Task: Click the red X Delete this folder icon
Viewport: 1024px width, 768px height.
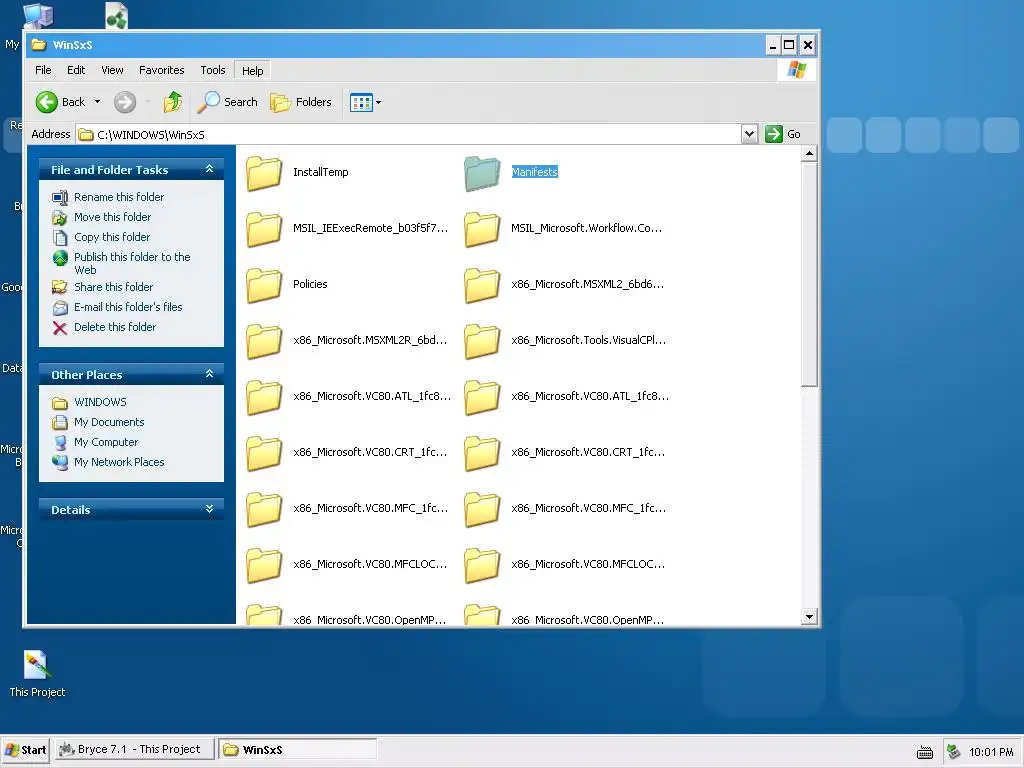Action: point(59,328)
